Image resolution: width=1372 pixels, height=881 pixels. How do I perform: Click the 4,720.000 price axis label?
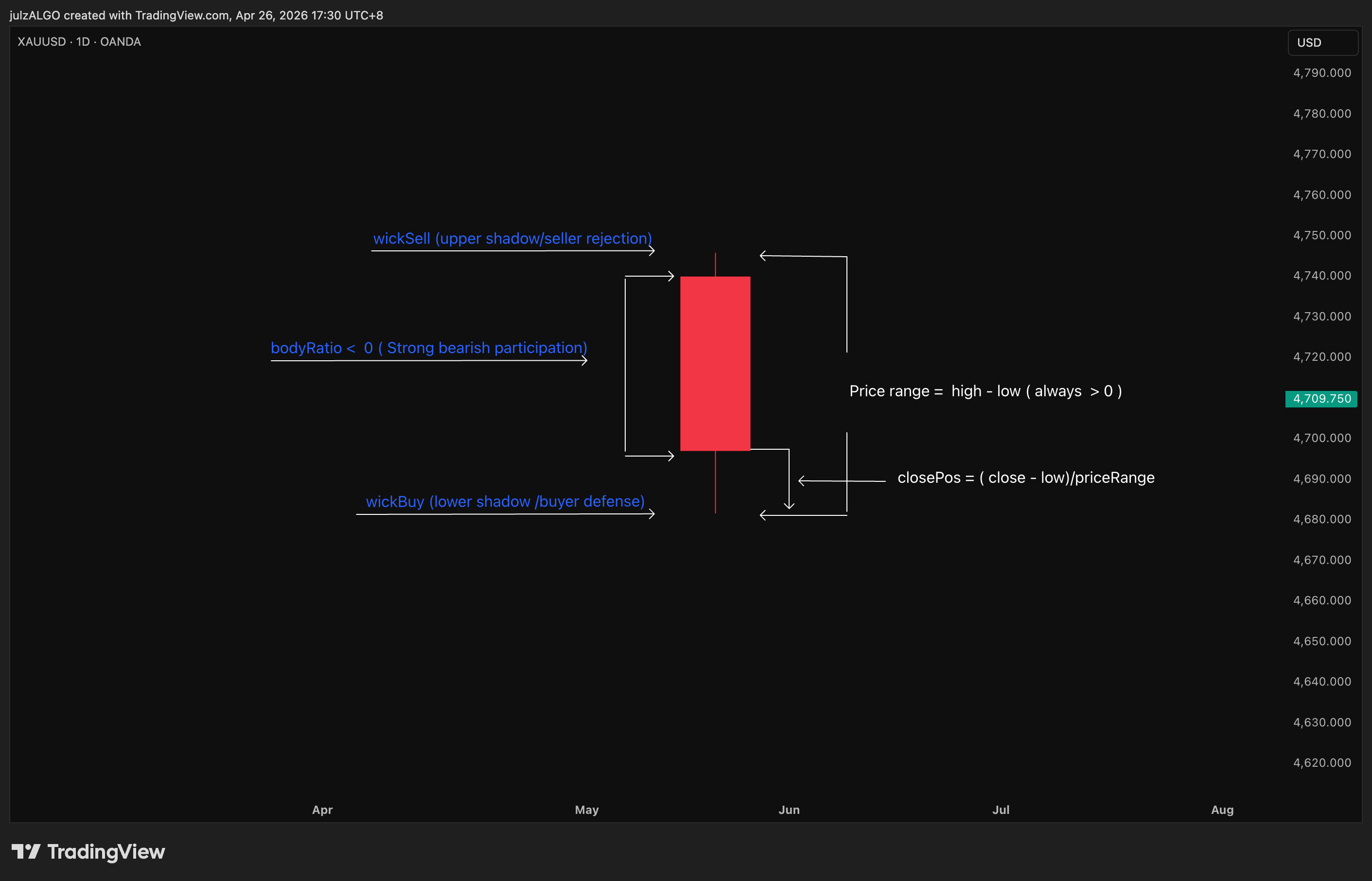1322,357
